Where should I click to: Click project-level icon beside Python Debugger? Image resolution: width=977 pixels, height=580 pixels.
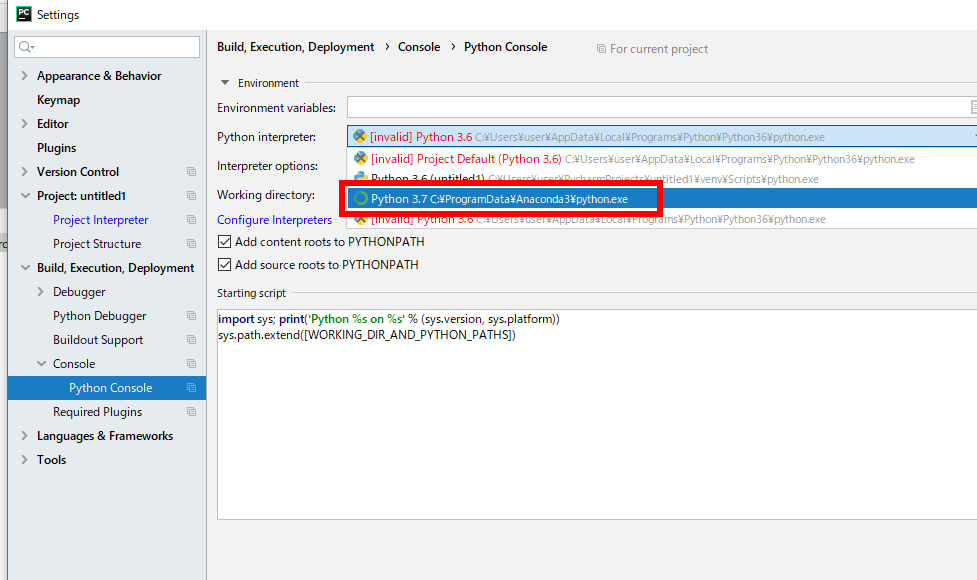[191, 316]
